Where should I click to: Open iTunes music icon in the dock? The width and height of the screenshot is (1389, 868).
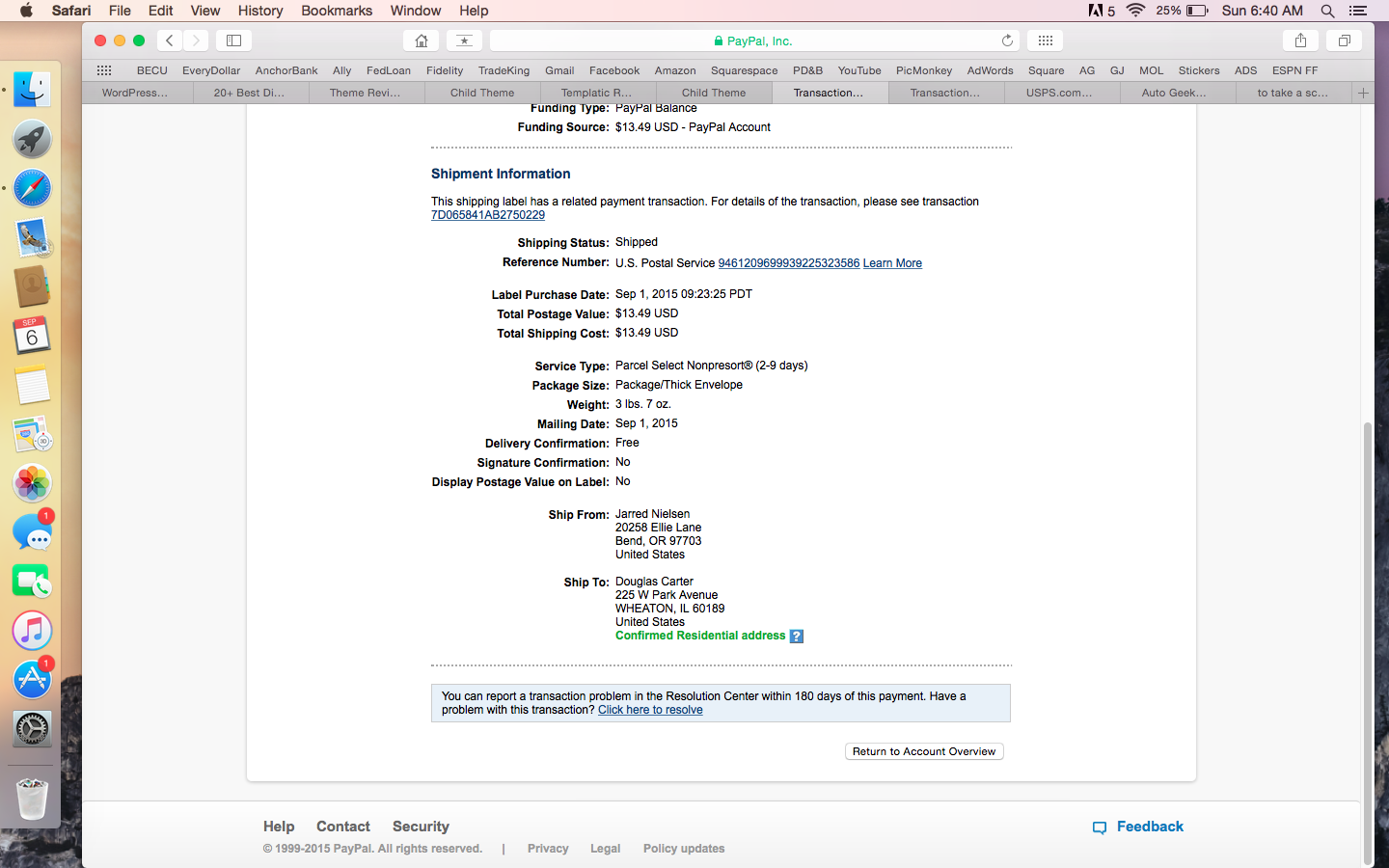point(32,631)
